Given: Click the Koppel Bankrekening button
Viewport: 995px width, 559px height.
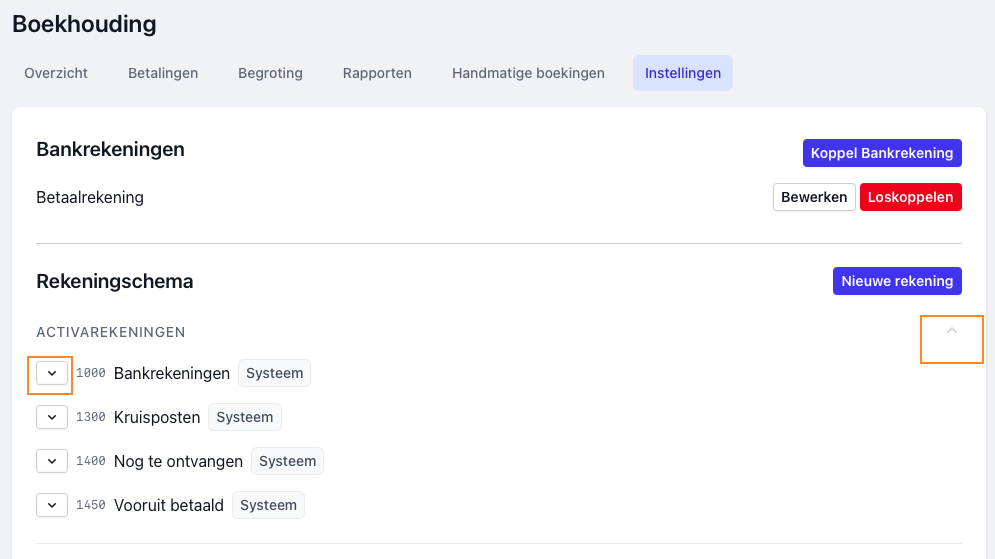Looking at the screenshot, I should click(x=882, y=153).
